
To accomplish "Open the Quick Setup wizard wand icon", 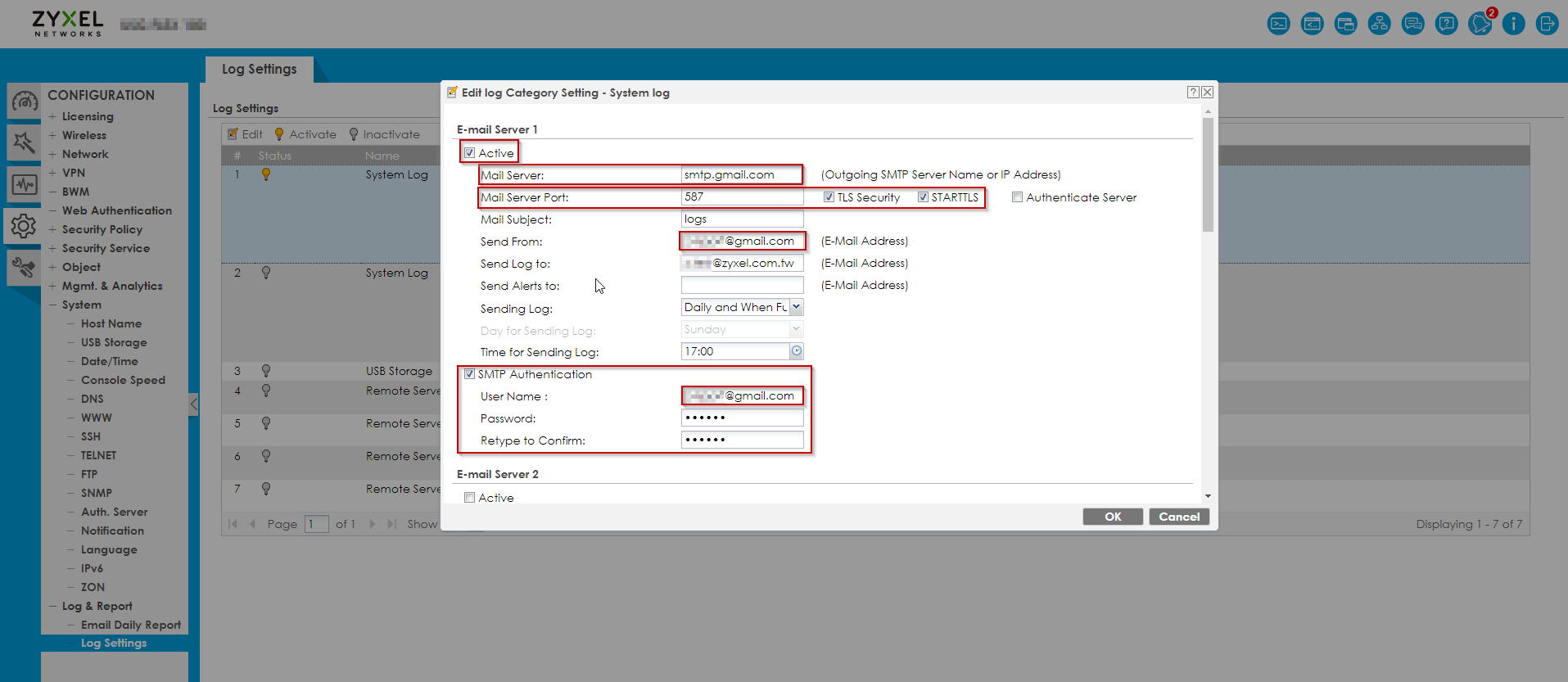I will [x=24, y=142].
